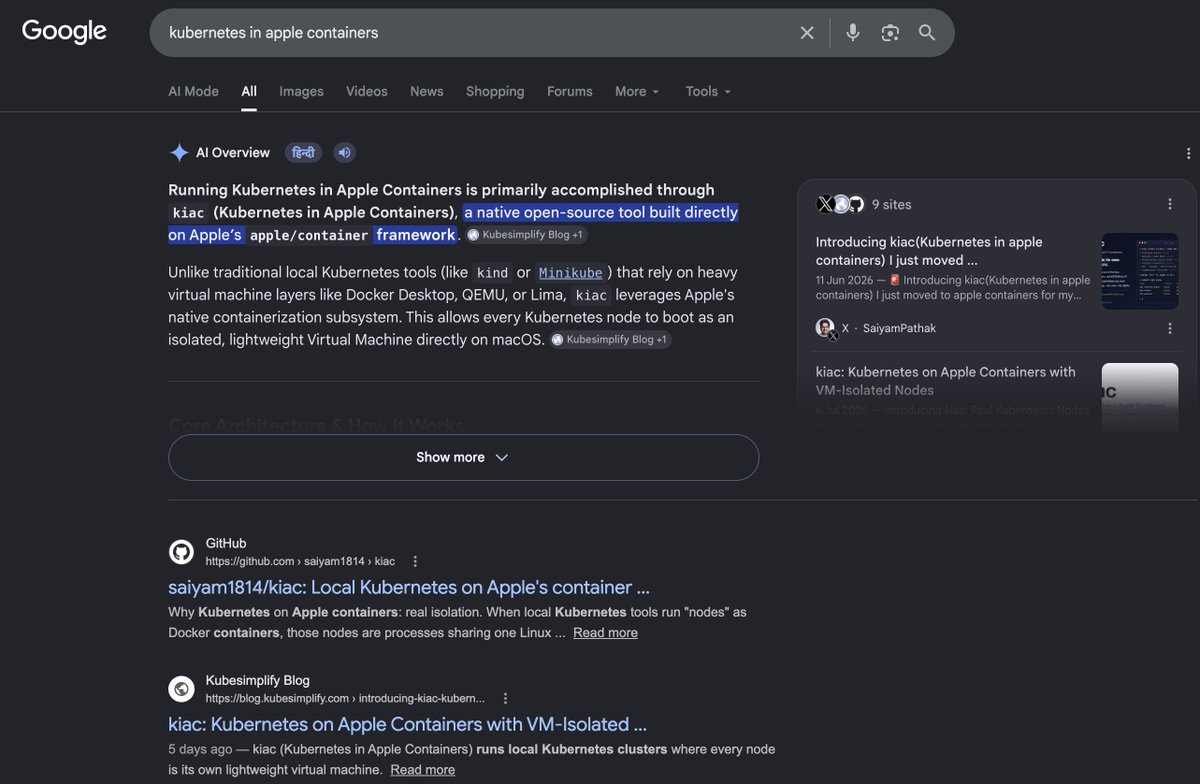1200x784 pixels.
Task: Open Google Lens image search
Action: pos(890,33)
